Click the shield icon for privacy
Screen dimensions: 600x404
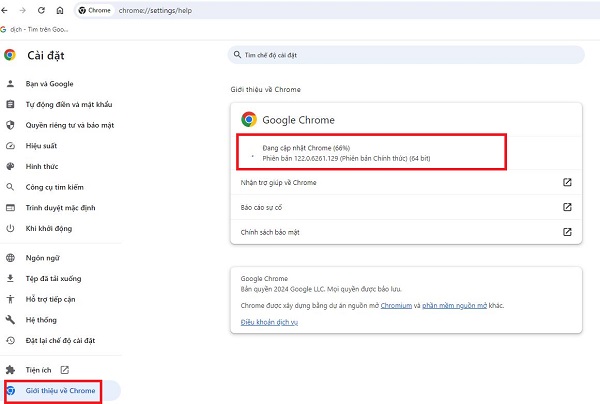(10, 125)
